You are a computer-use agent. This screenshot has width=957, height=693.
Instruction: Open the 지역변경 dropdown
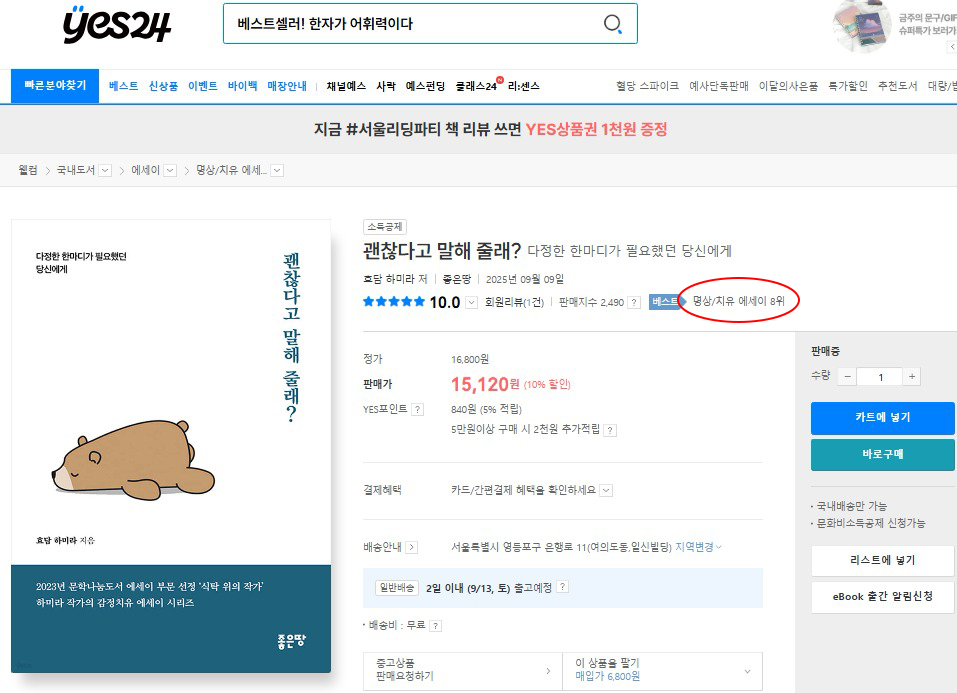point(698,547)
